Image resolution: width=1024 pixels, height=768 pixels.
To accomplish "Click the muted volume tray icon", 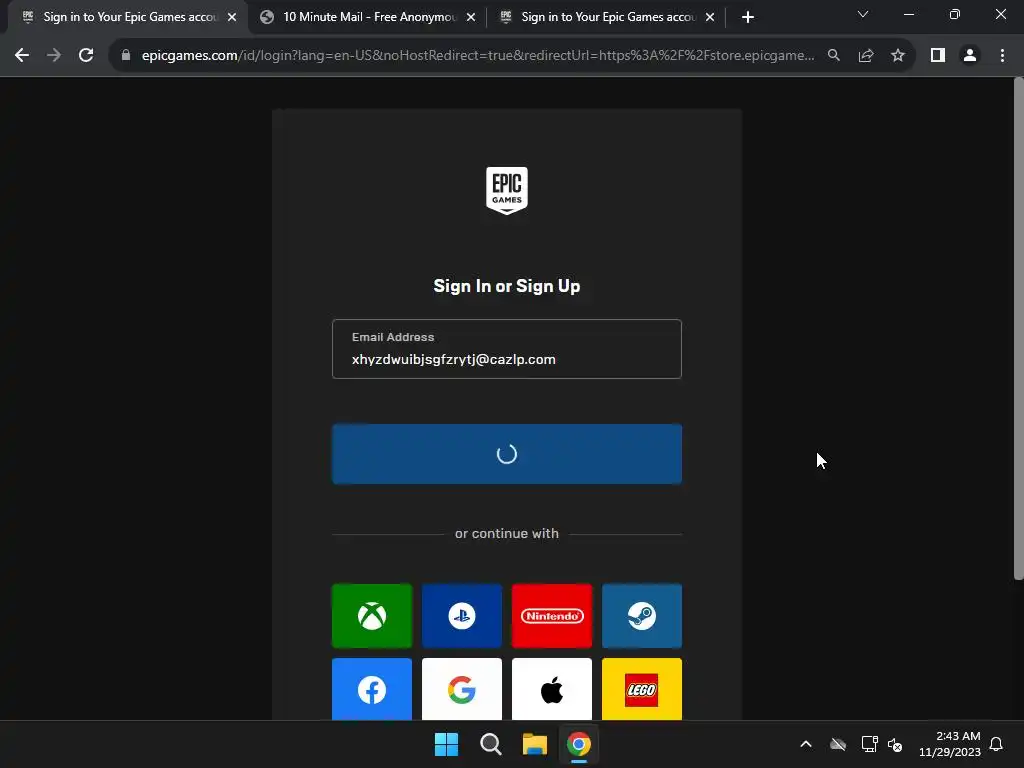I will (x=895, y=744).
